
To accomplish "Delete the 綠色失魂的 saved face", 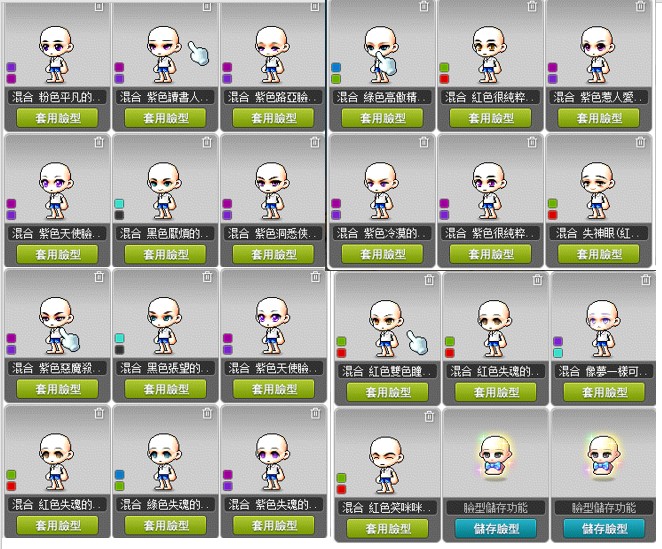I will point(207,413).
